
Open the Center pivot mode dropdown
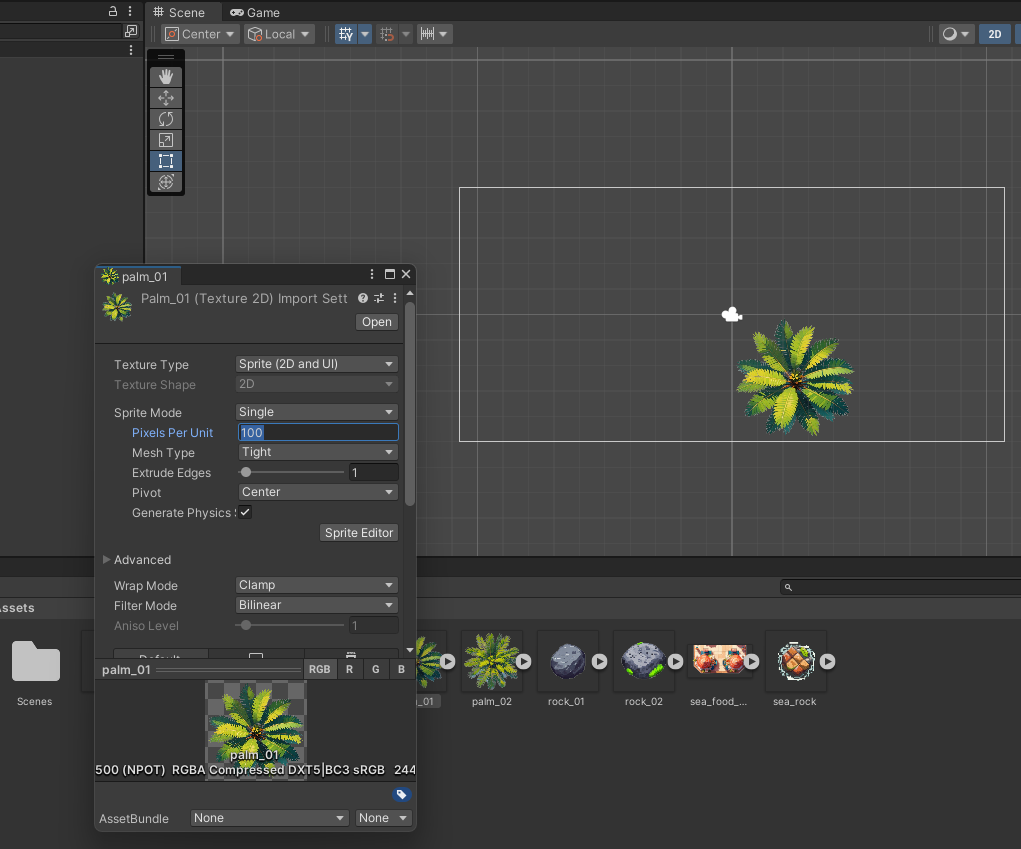point(201,34)
